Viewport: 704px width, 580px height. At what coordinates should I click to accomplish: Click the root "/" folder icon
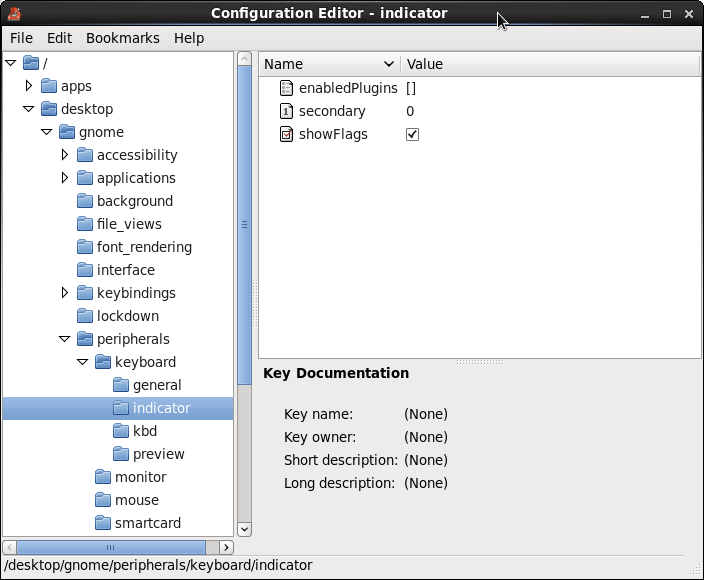point(31,63)
